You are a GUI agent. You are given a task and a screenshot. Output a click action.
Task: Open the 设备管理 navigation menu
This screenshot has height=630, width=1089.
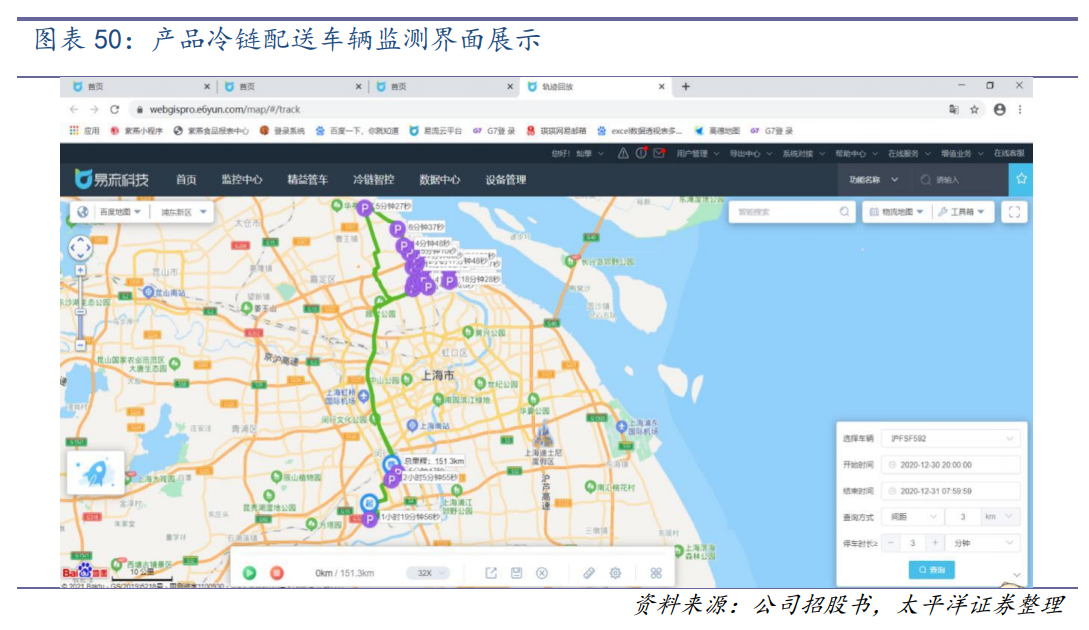click(506, 180)
